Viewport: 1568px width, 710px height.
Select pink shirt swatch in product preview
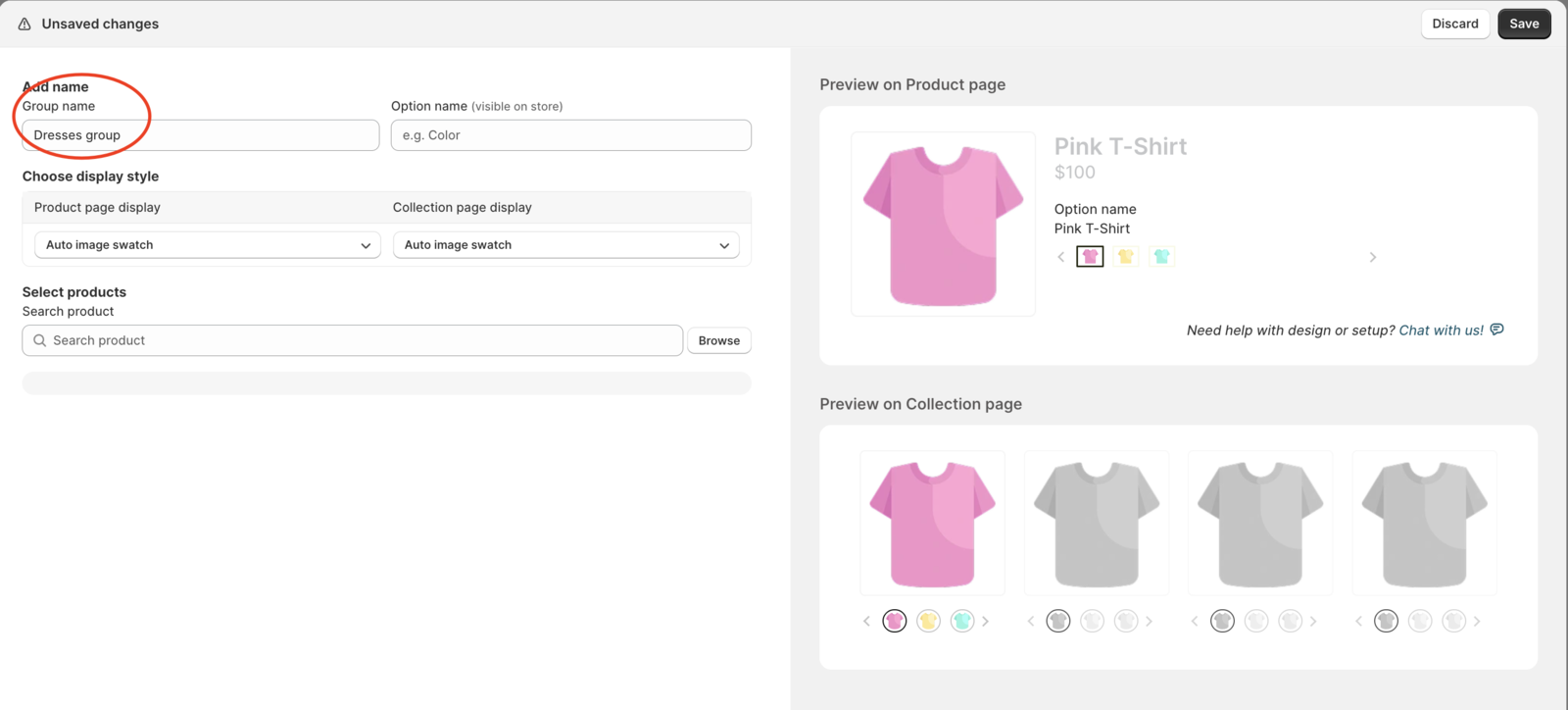[x=1090, y=257]
